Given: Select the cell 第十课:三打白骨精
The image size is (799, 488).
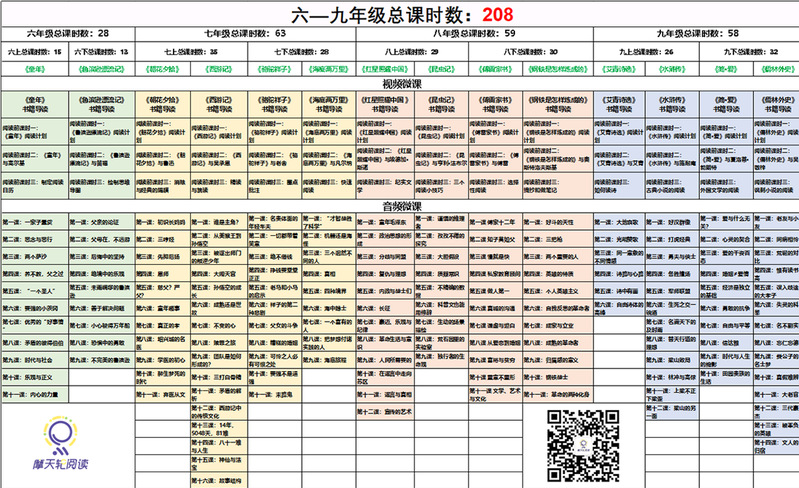Looking at the screenshot, I should [219, 377].
